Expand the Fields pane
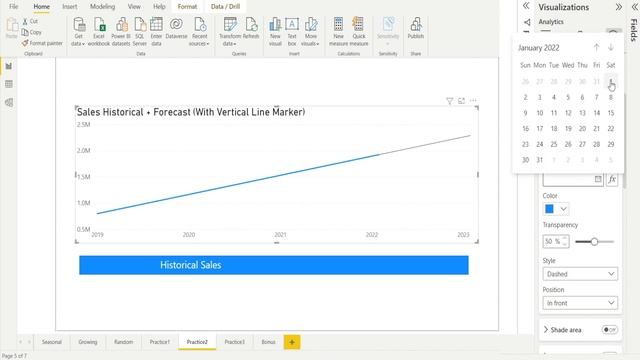Image resolution: width=640 pixels, height=360 pixels. [x=635, y=7]
